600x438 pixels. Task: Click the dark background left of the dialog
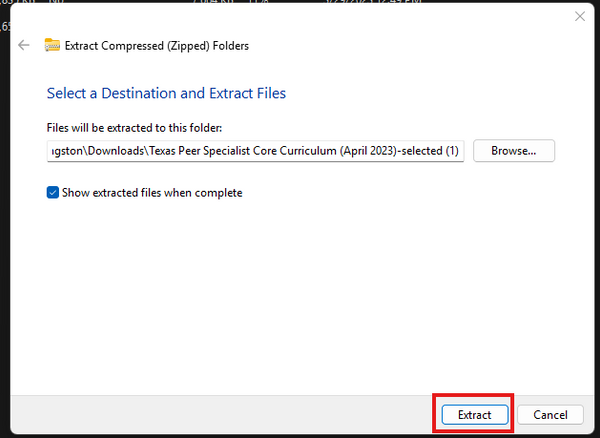[x=4, y=250]
